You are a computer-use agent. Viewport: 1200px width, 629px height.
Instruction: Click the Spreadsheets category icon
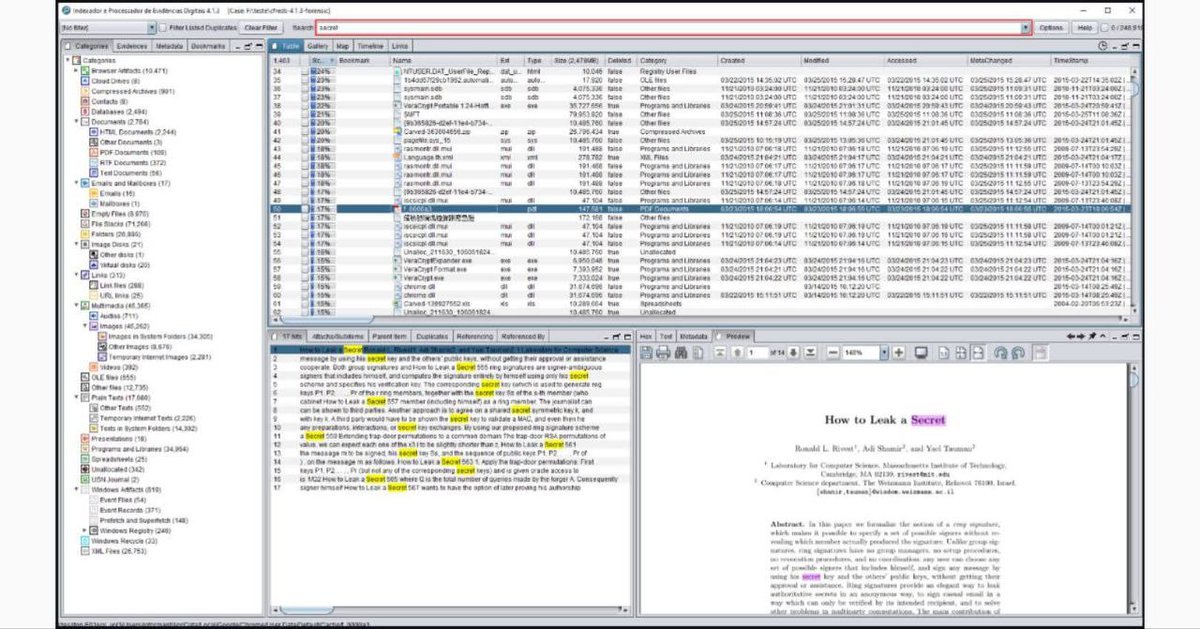coord(84,459)
